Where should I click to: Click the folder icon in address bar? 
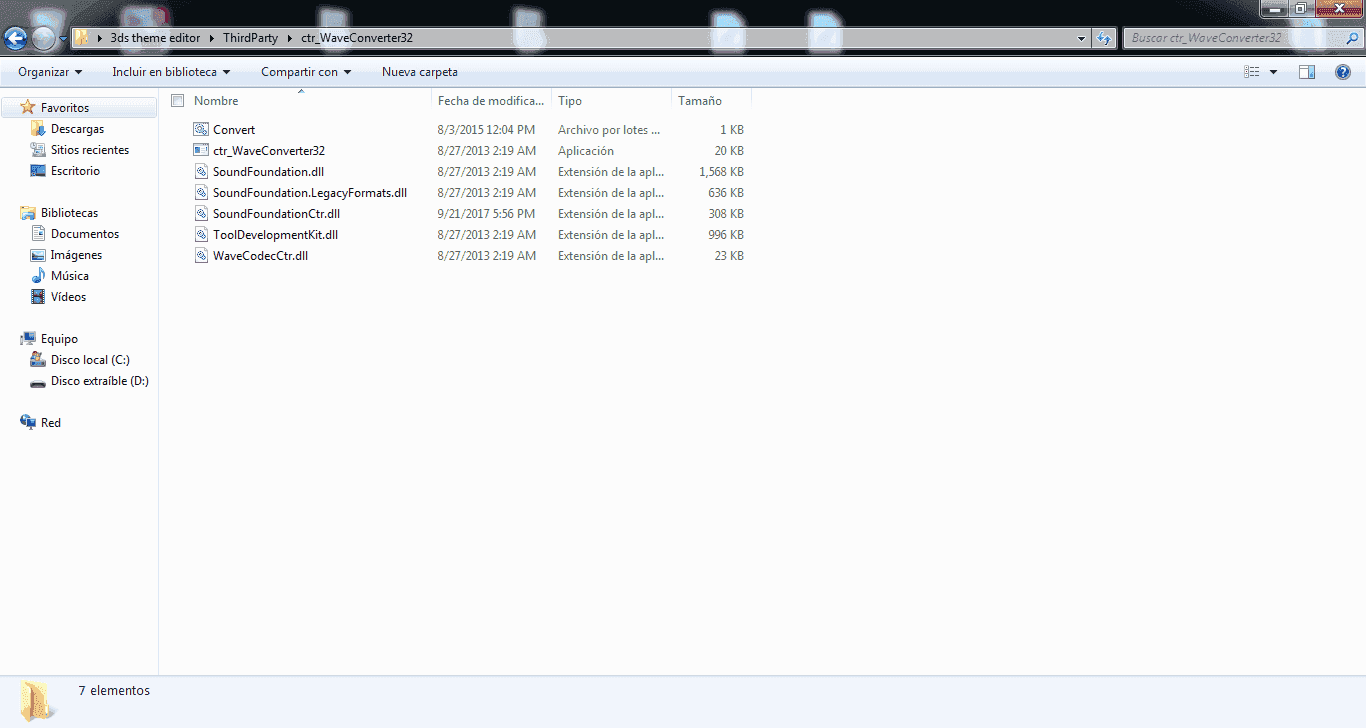pyautogui.click(x=83, y=38)
